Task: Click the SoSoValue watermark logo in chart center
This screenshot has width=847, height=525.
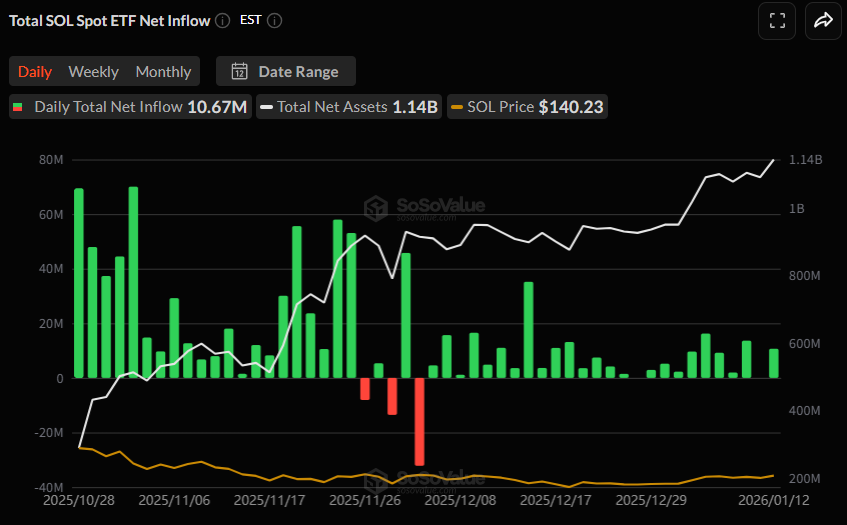Action: (376, 208)
